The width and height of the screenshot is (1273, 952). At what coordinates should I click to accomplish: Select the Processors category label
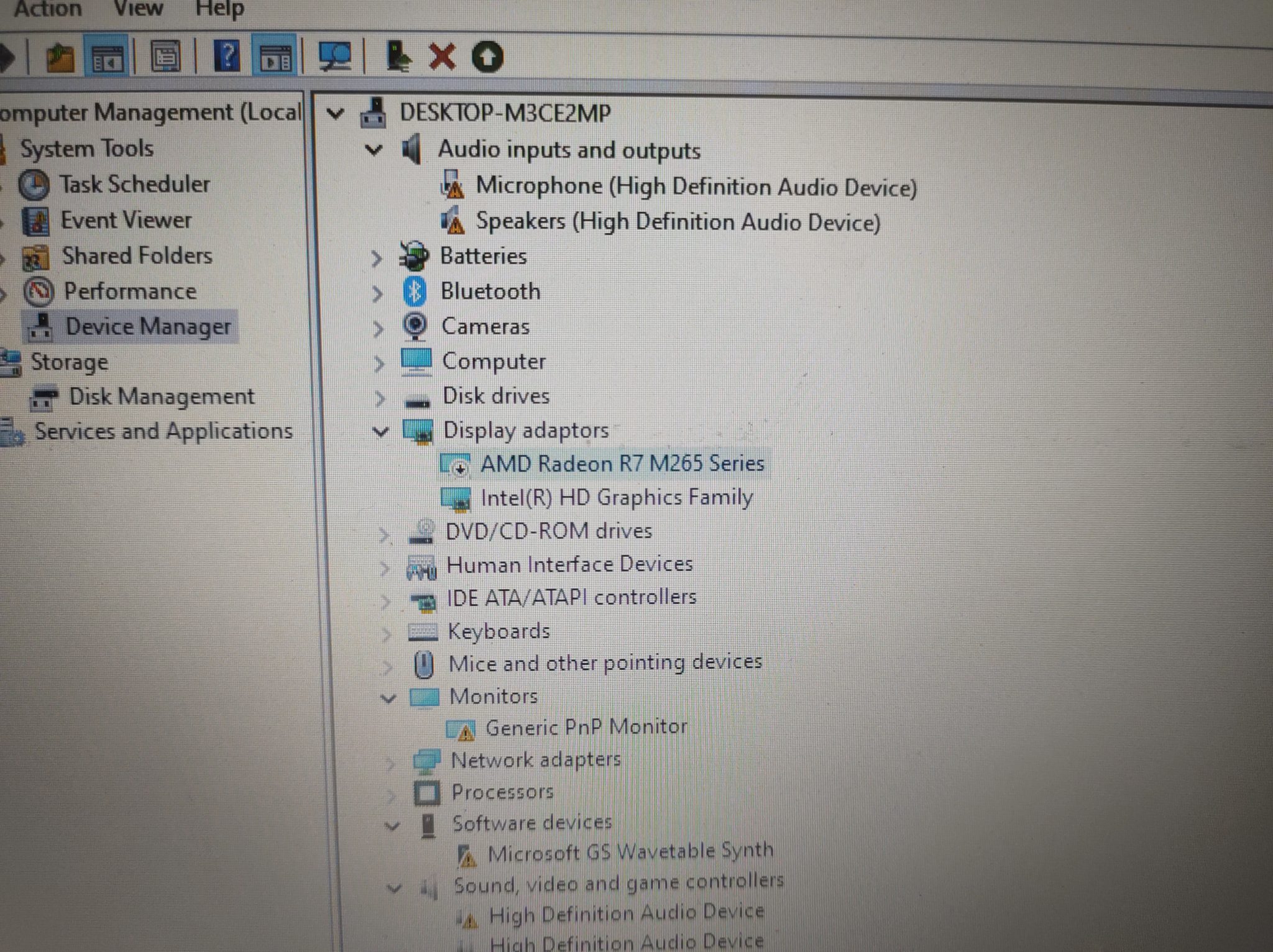pos(502,792)
